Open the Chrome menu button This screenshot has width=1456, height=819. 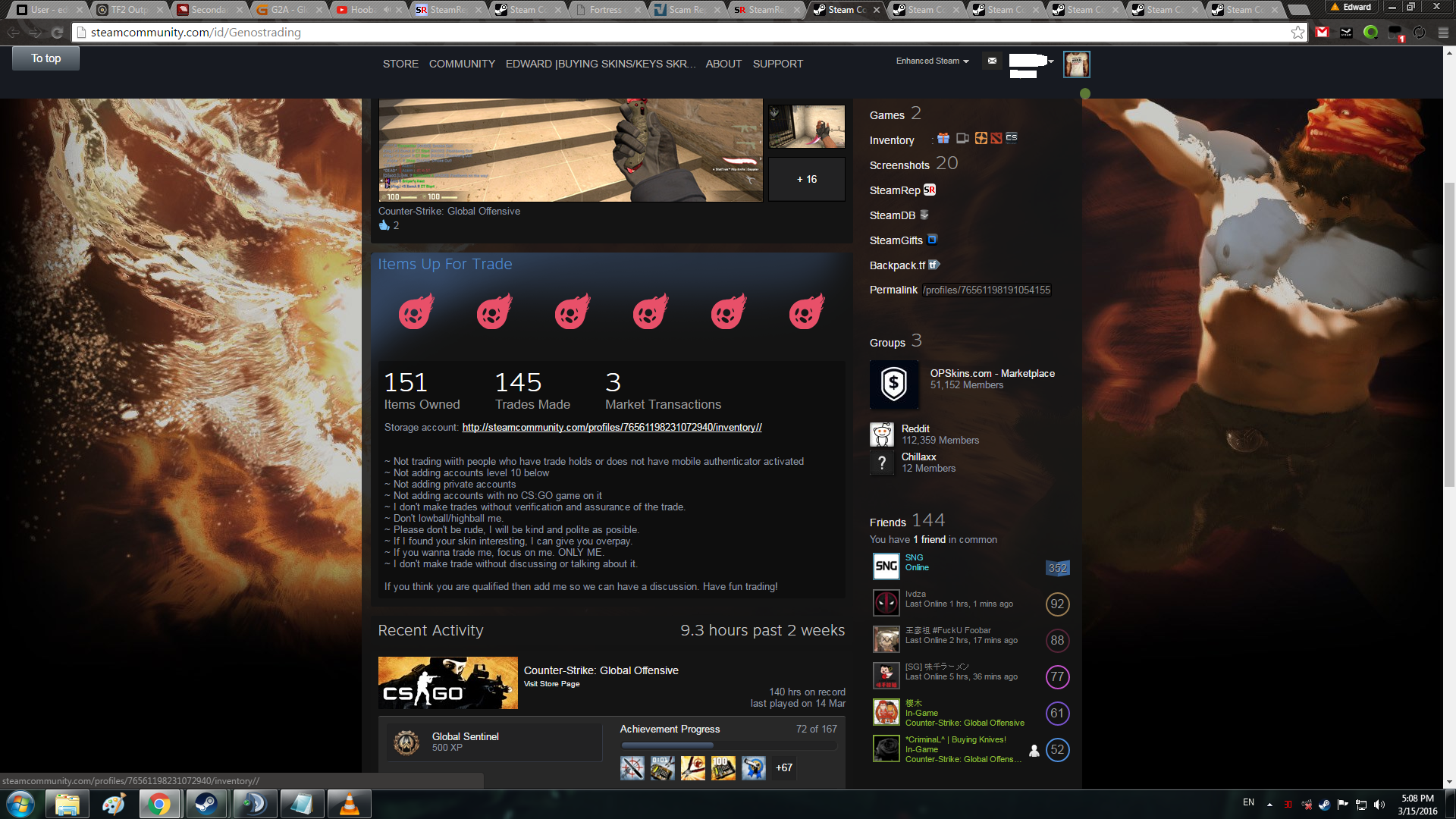1443,32
